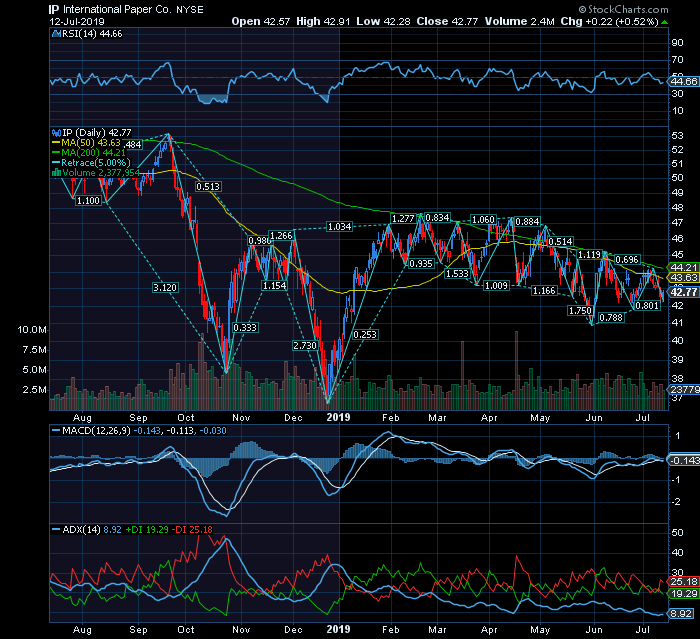700x639 pixels.
Task: Click the MACD(12,26,9) legend line marker
Action: (56, 431)
